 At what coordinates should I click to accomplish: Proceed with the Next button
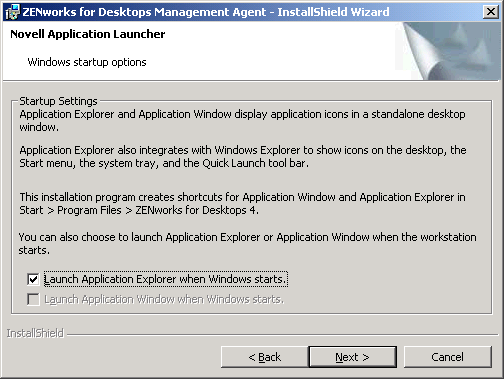(353, 357)
